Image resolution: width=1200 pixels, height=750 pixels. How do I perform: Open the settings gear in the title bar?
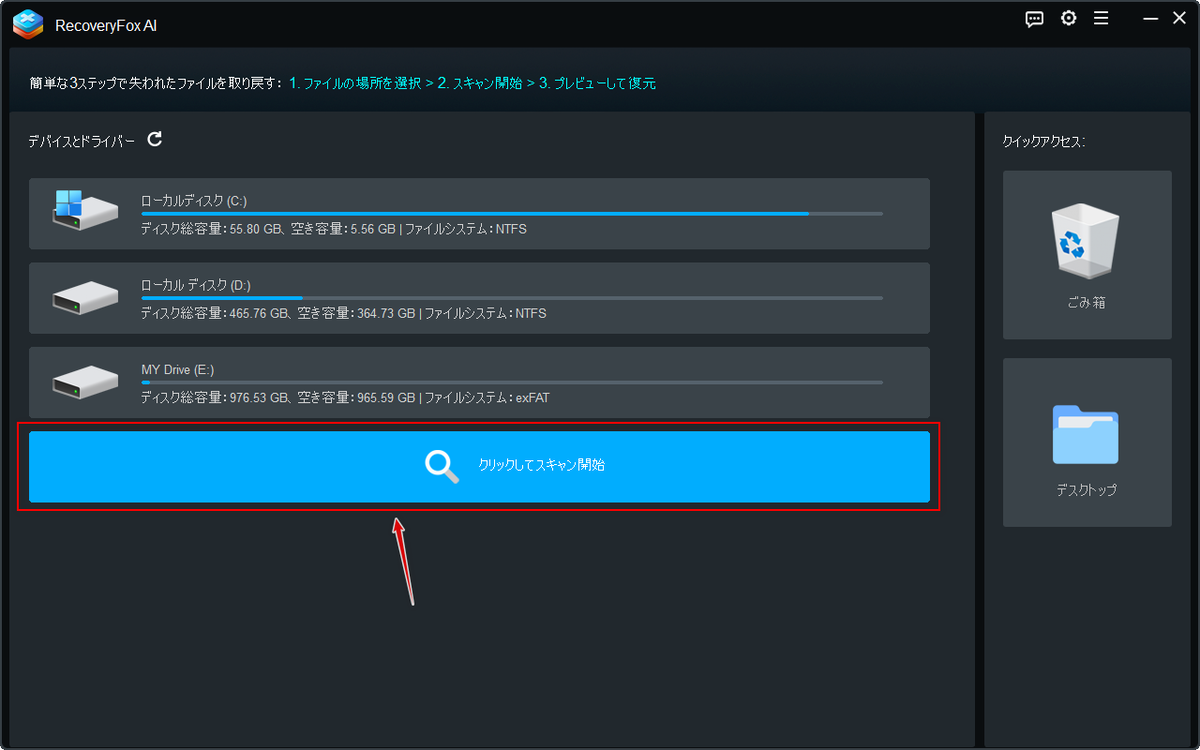point(1068,18)
